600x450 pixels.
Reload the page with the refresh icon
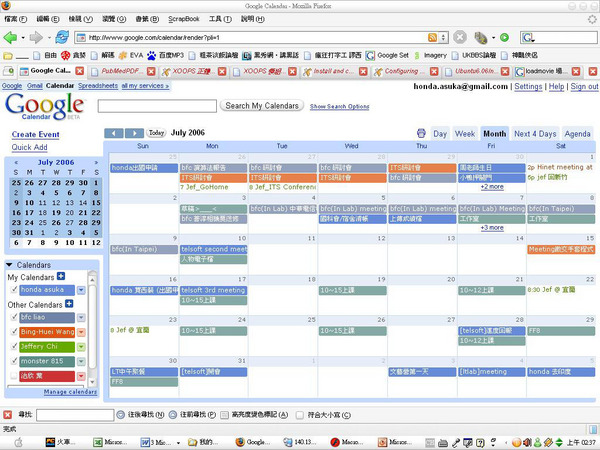coord(62,37)
